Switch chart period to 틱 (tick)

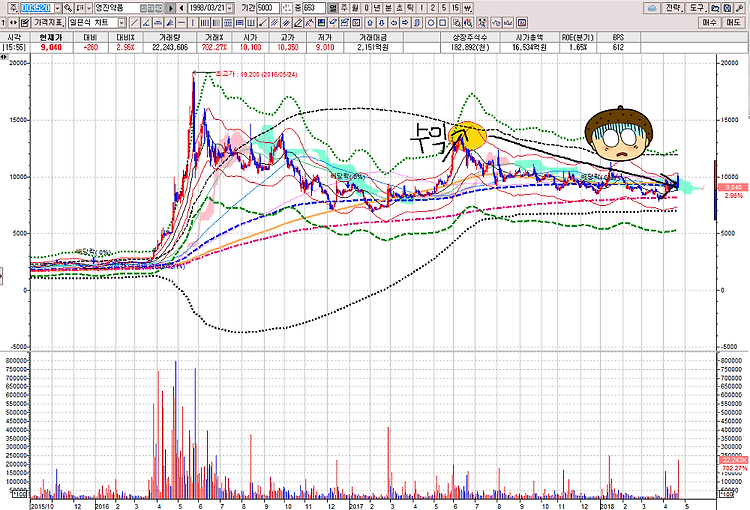(x=410, y=8)
